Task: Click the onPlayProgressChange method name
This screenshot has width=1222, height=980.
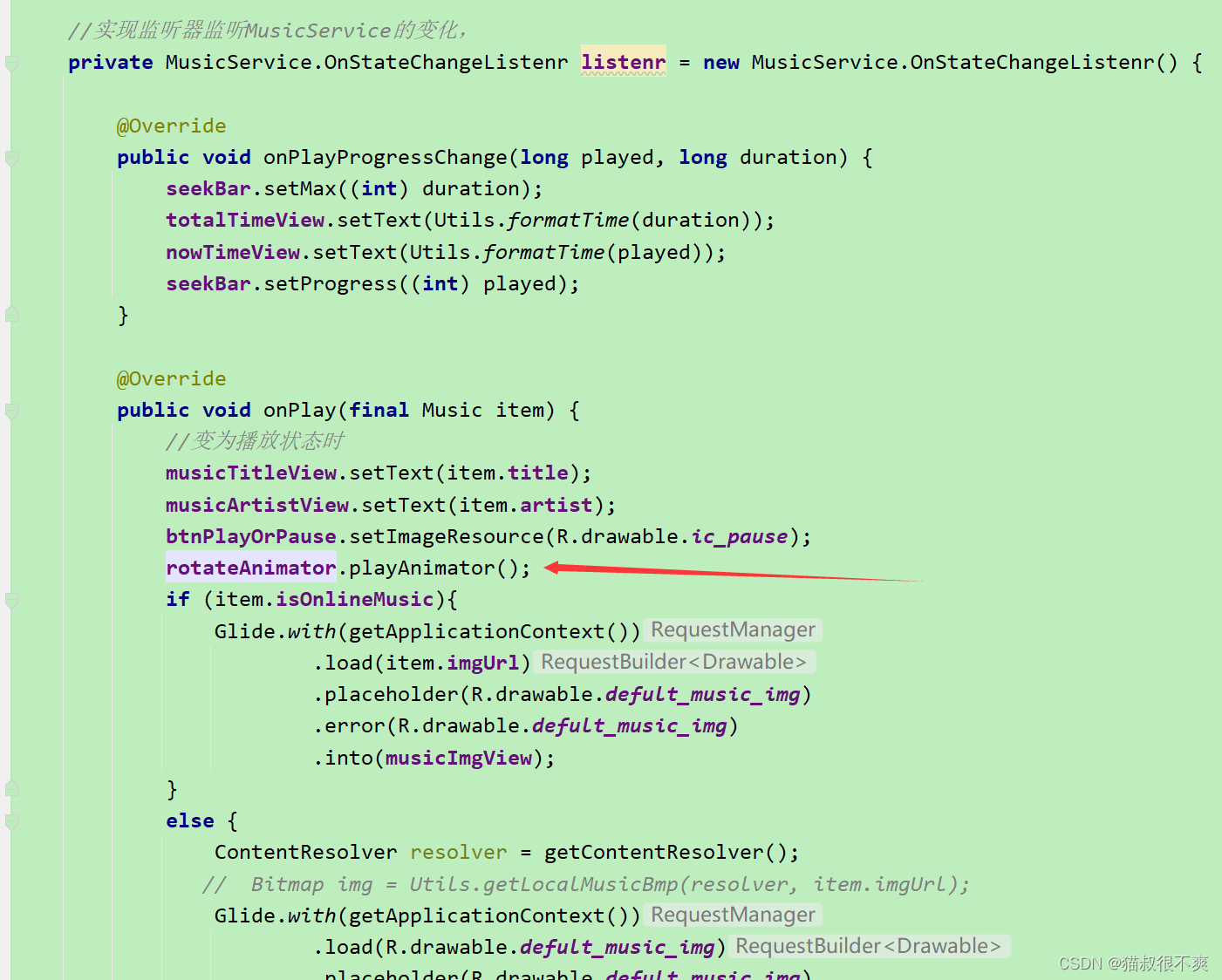Action: (x=385, y=158)
